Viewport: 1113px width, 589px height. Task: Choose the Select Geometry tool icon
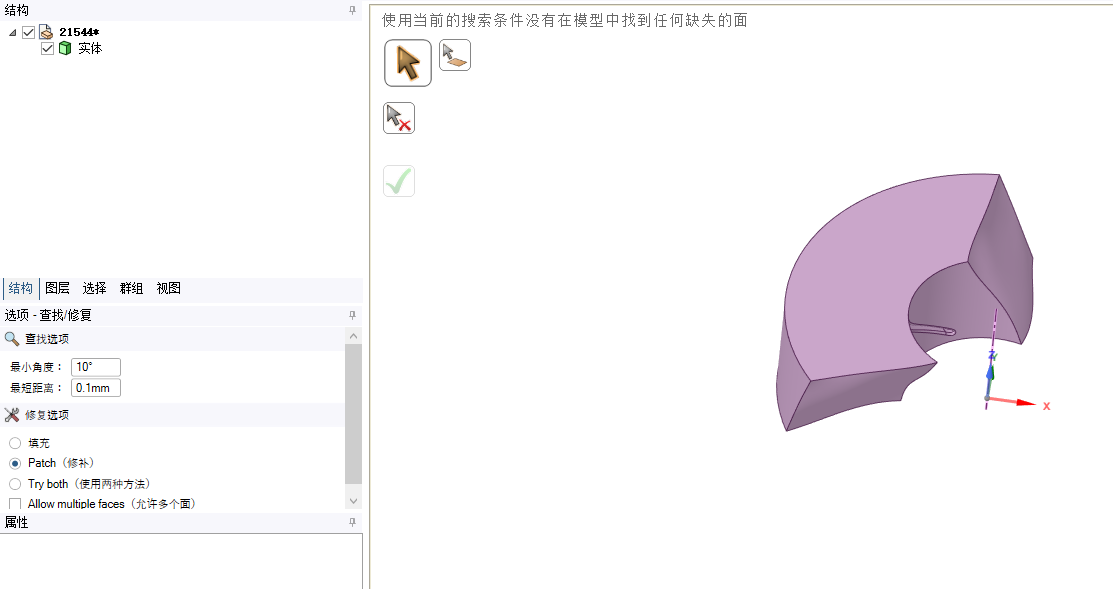[455, 55]
